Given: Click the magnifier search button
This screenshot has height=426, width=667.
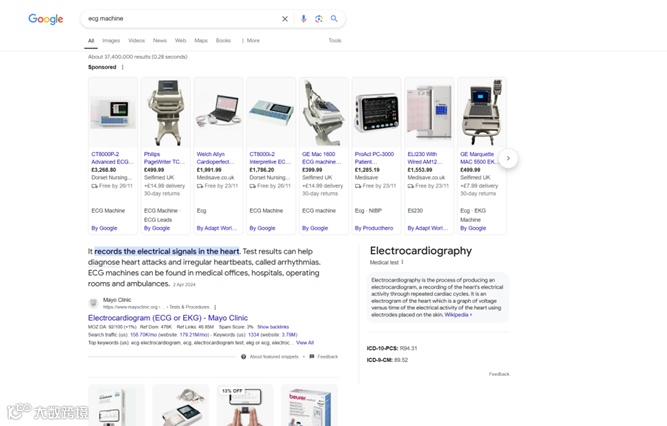Looking at the screenshot, I should (334, 19).
